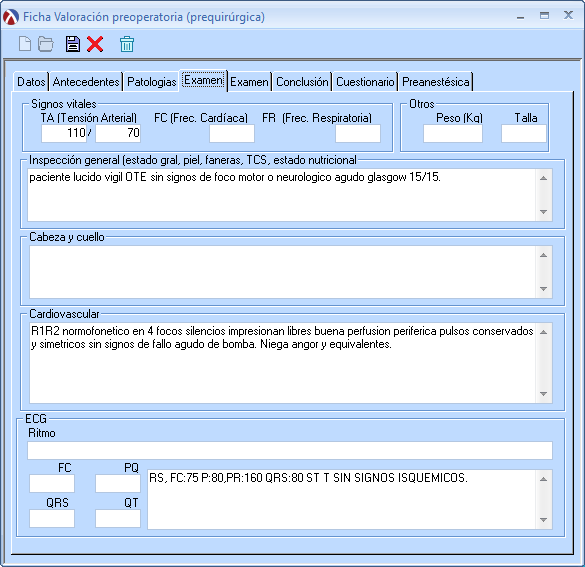The image size is (585, 567).
Task: Open the Preanestésica tab
Action: click(435, 82)
